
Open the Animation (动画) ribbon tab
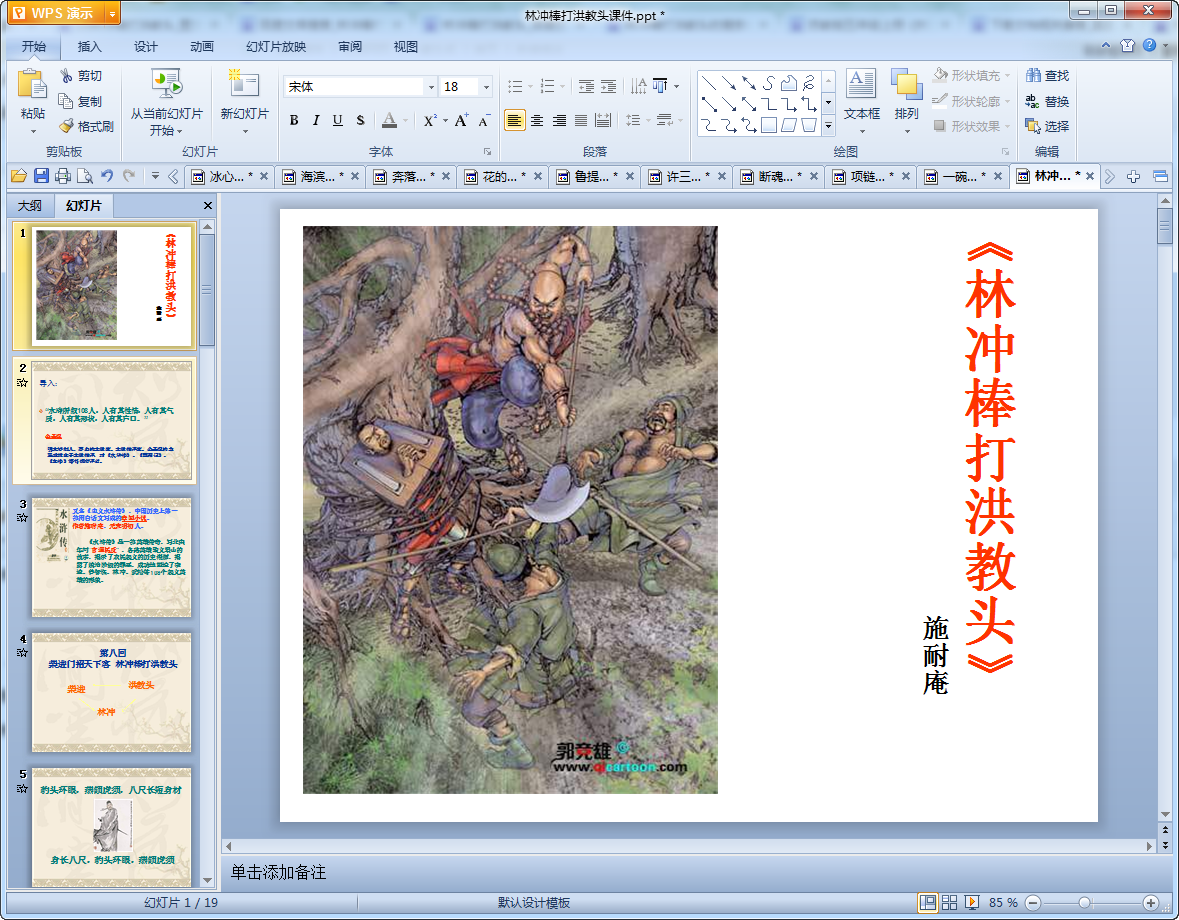(202, 47)
